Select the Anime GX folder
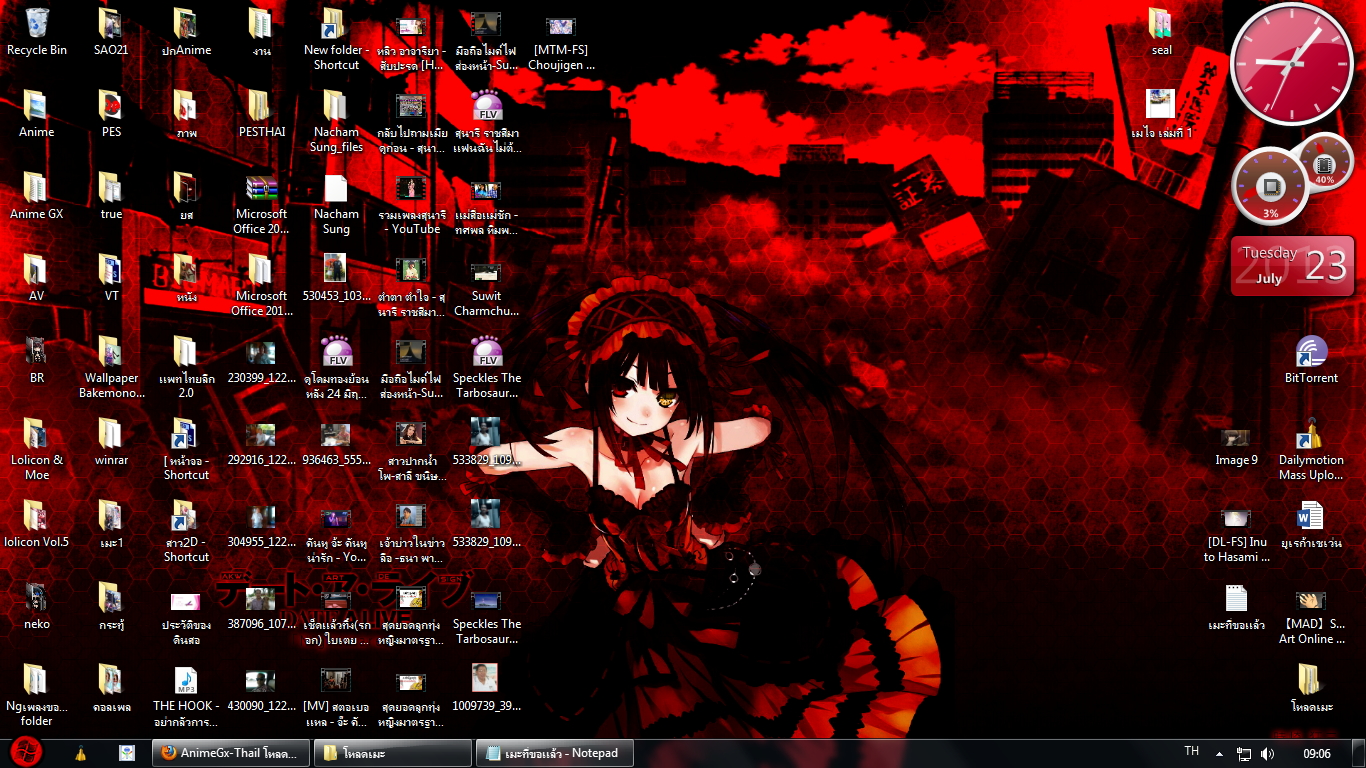This screenshot has height=768, width=1366. 37,196
